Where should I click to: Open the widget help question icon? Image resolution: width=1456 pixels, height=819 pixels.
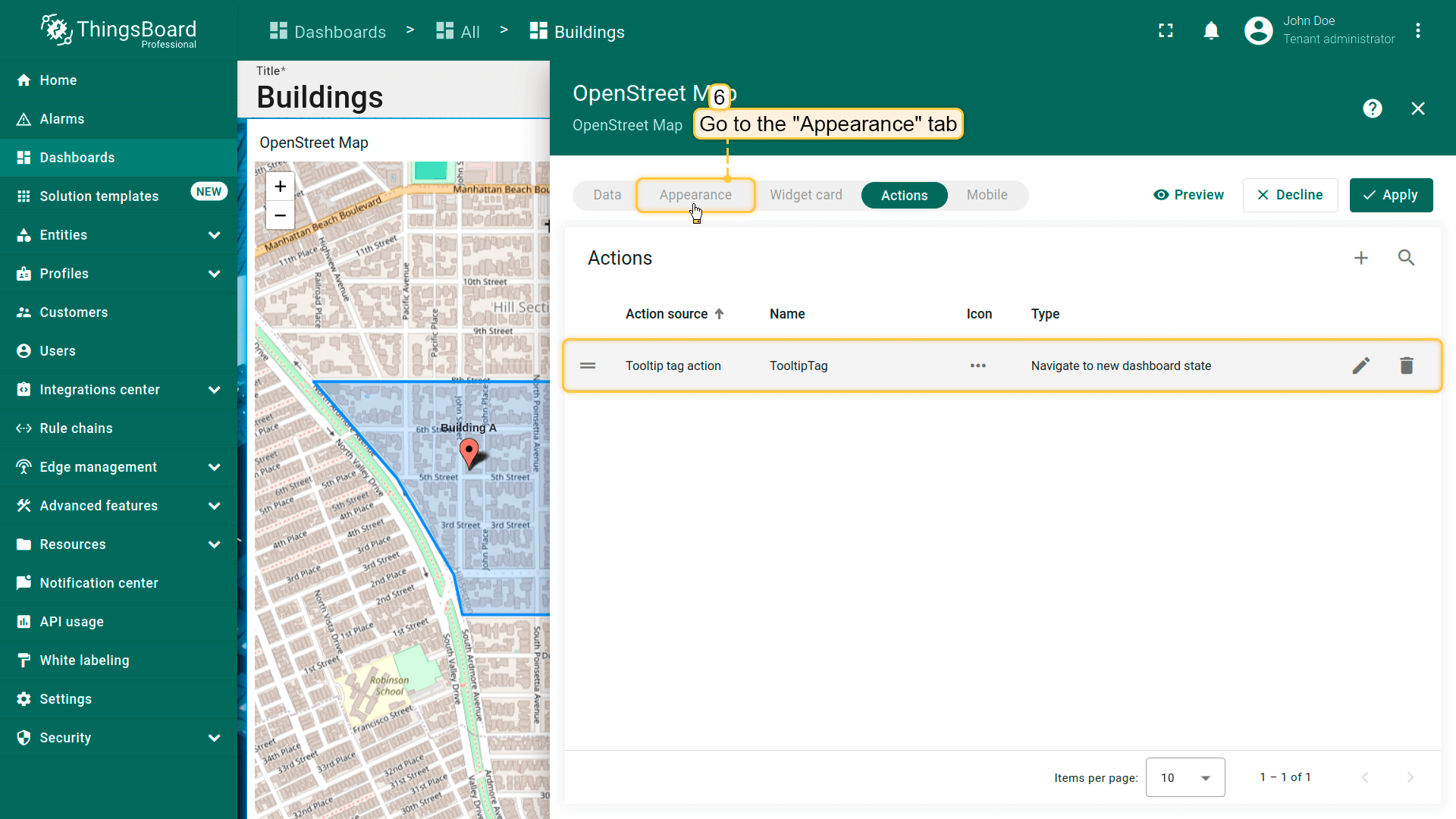(x=1372, y=108)
